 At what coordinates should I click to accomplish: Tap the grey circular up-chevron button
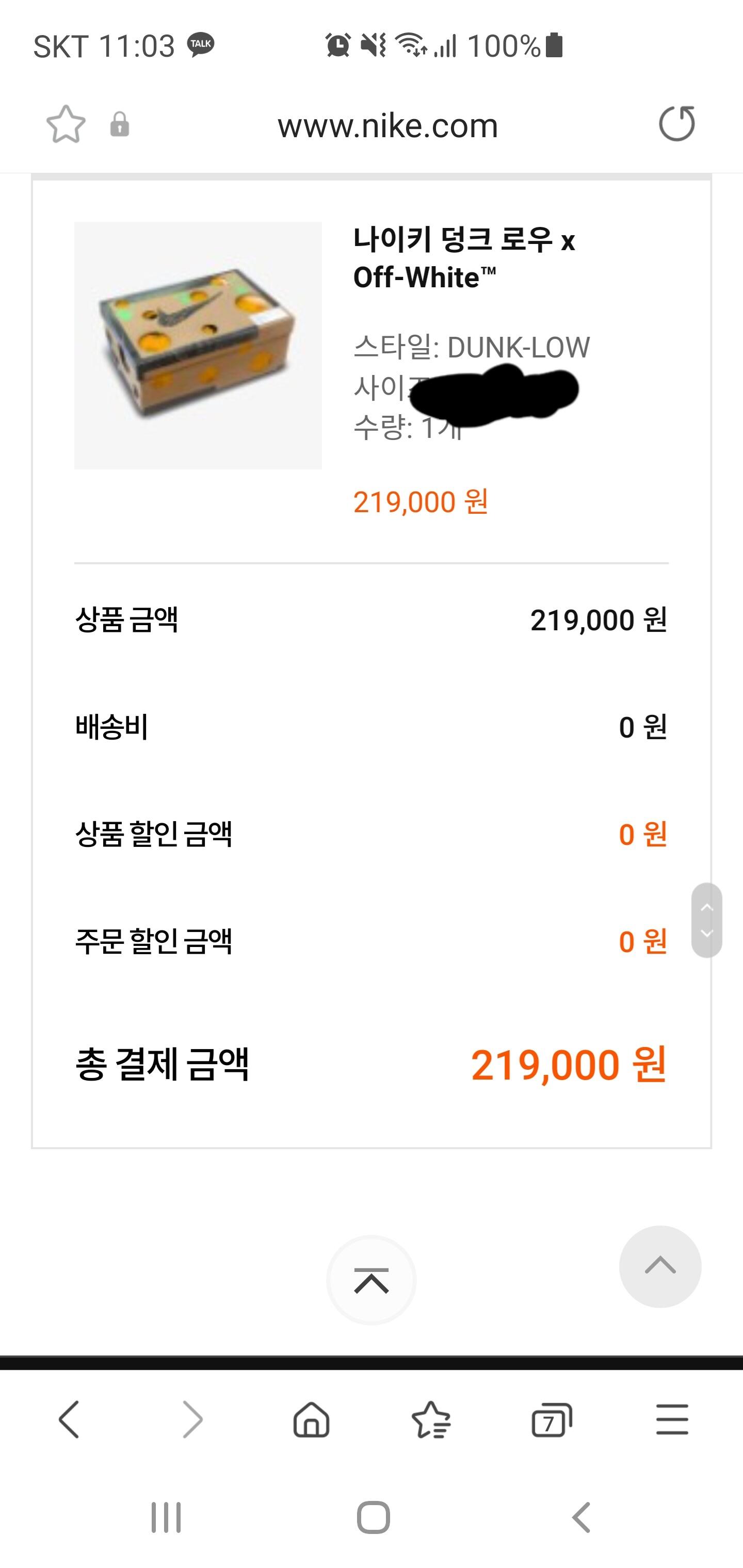(660, 1266)
